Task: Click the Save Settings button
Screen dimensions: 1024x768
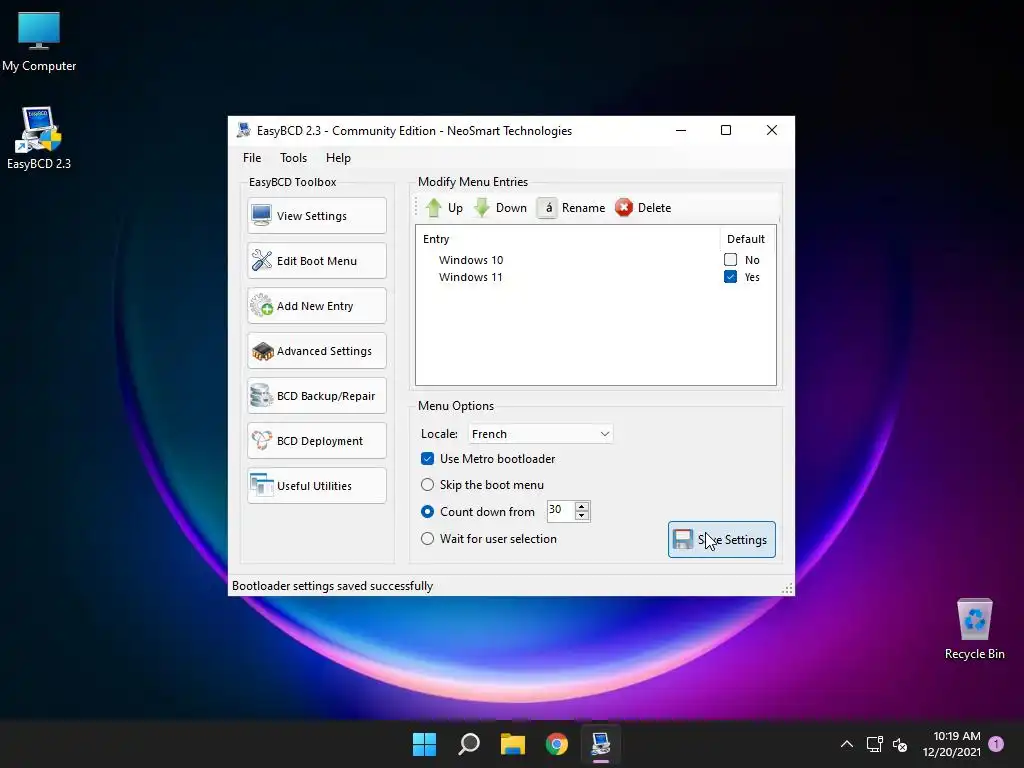Action: click(722, 539)
